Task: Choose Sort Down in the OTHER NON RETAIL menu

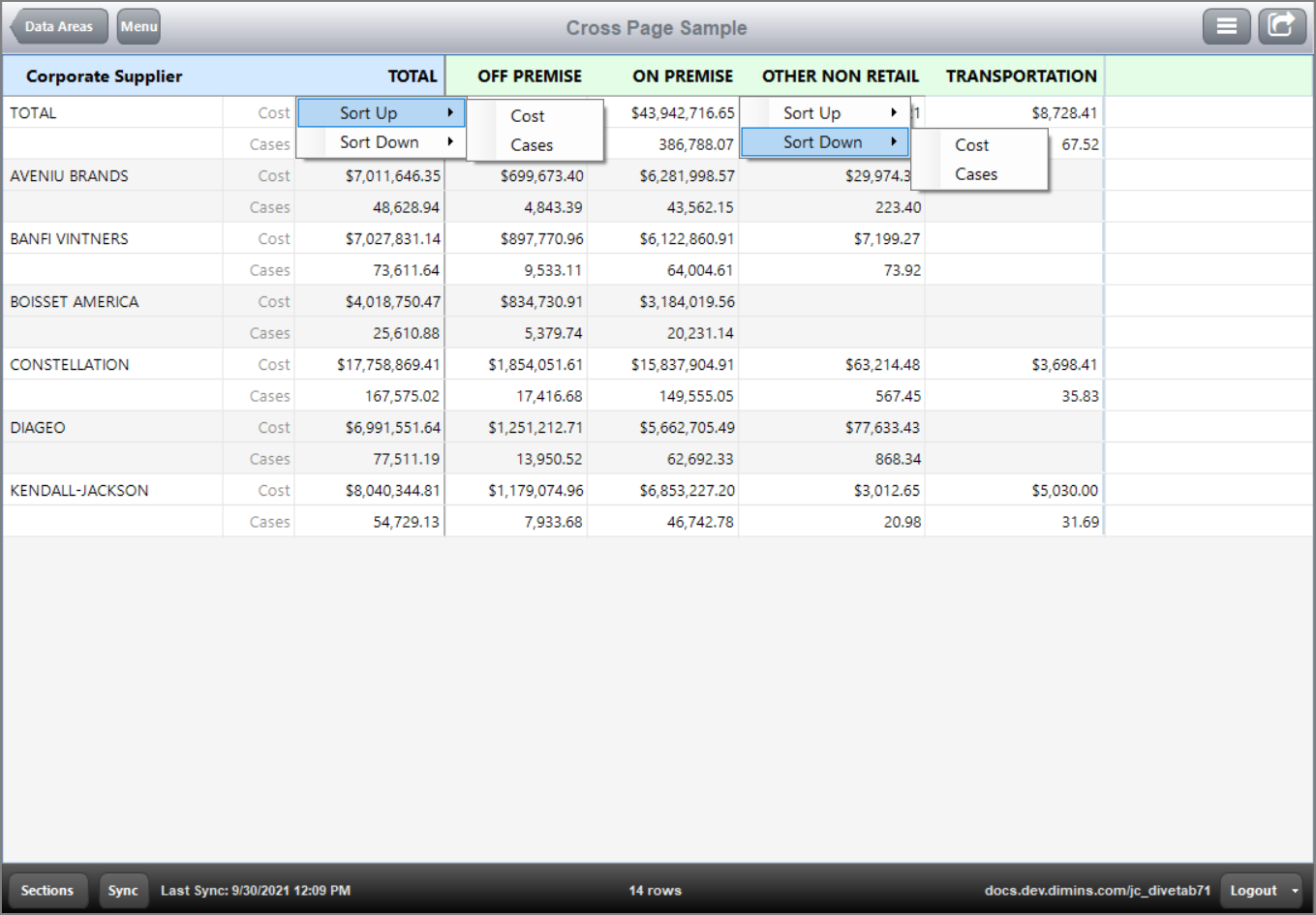Action: 825,142
